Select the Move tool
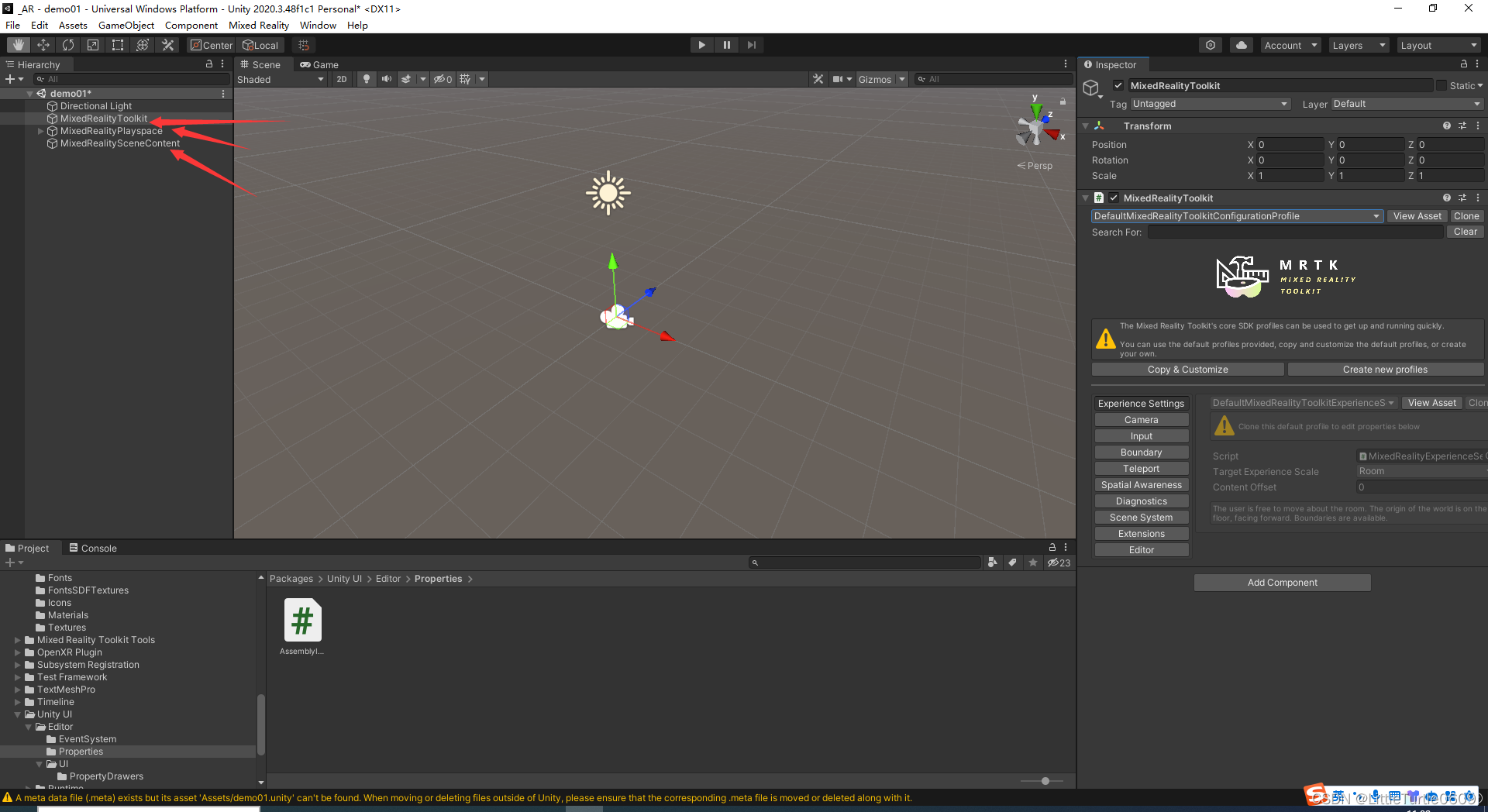 [x=43, y=45]
